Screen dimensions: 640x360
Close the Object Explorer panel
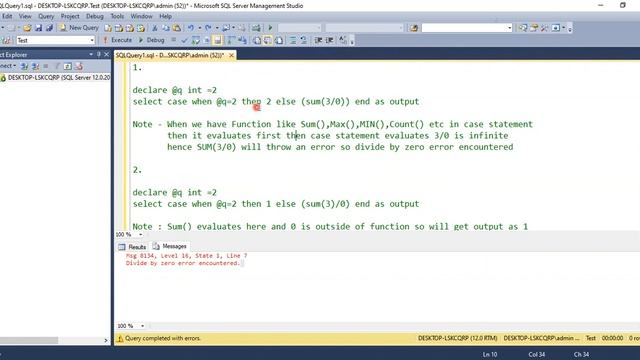coord(107,54)
